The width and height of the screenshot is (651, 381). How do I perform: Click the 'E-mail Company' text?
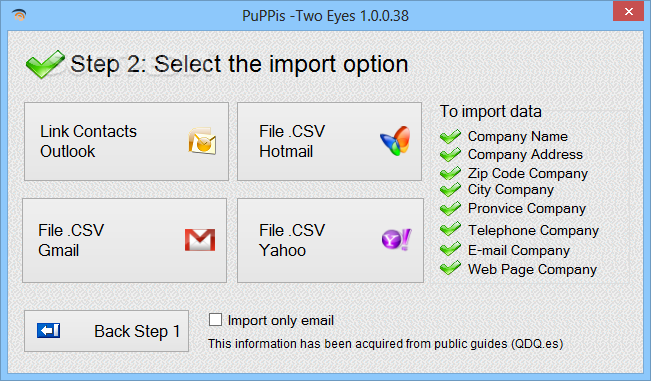(519, 250)
